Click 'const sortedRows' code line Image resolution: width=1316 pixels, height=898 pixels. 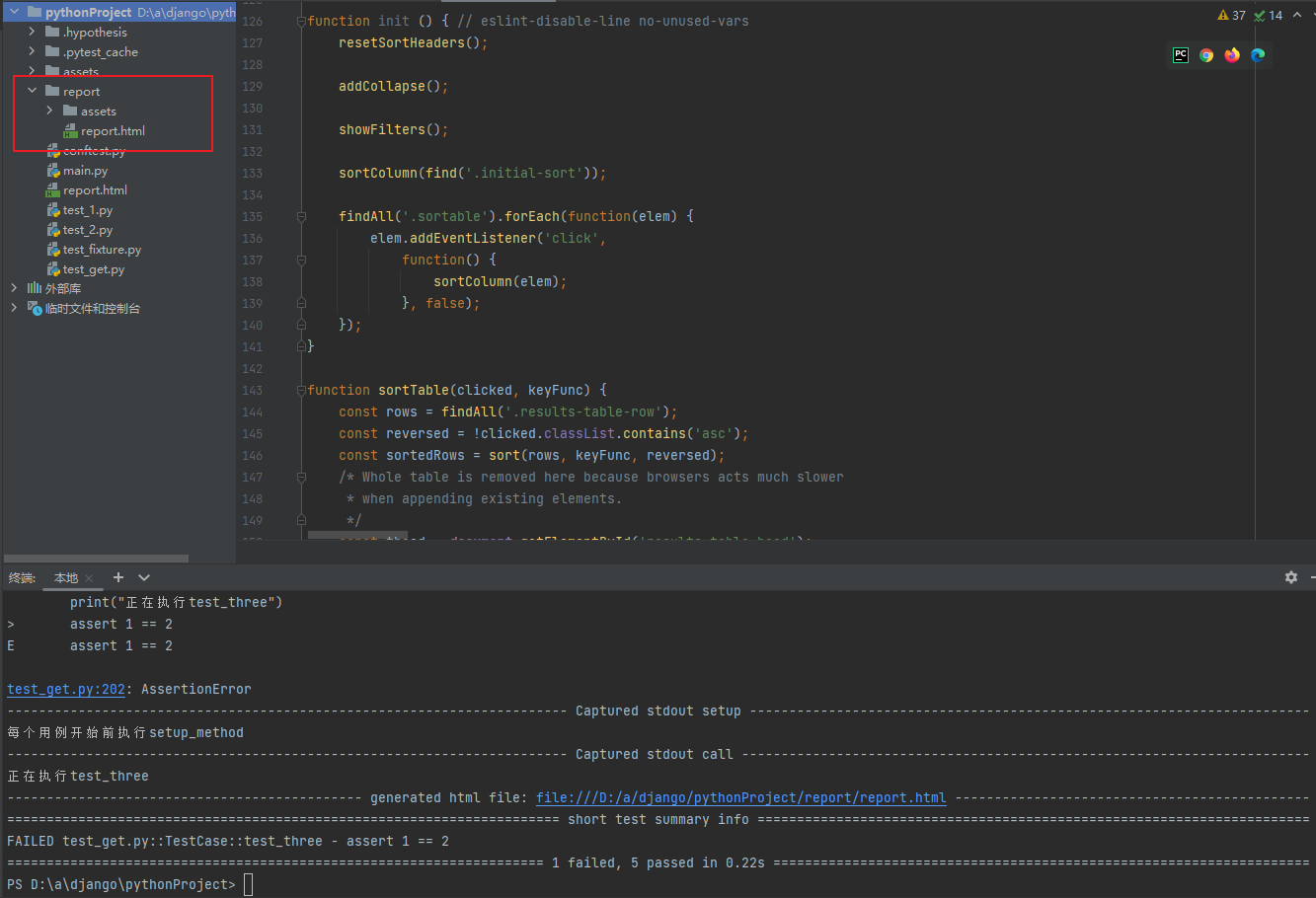pyautogui.click(x=531, y=455)
